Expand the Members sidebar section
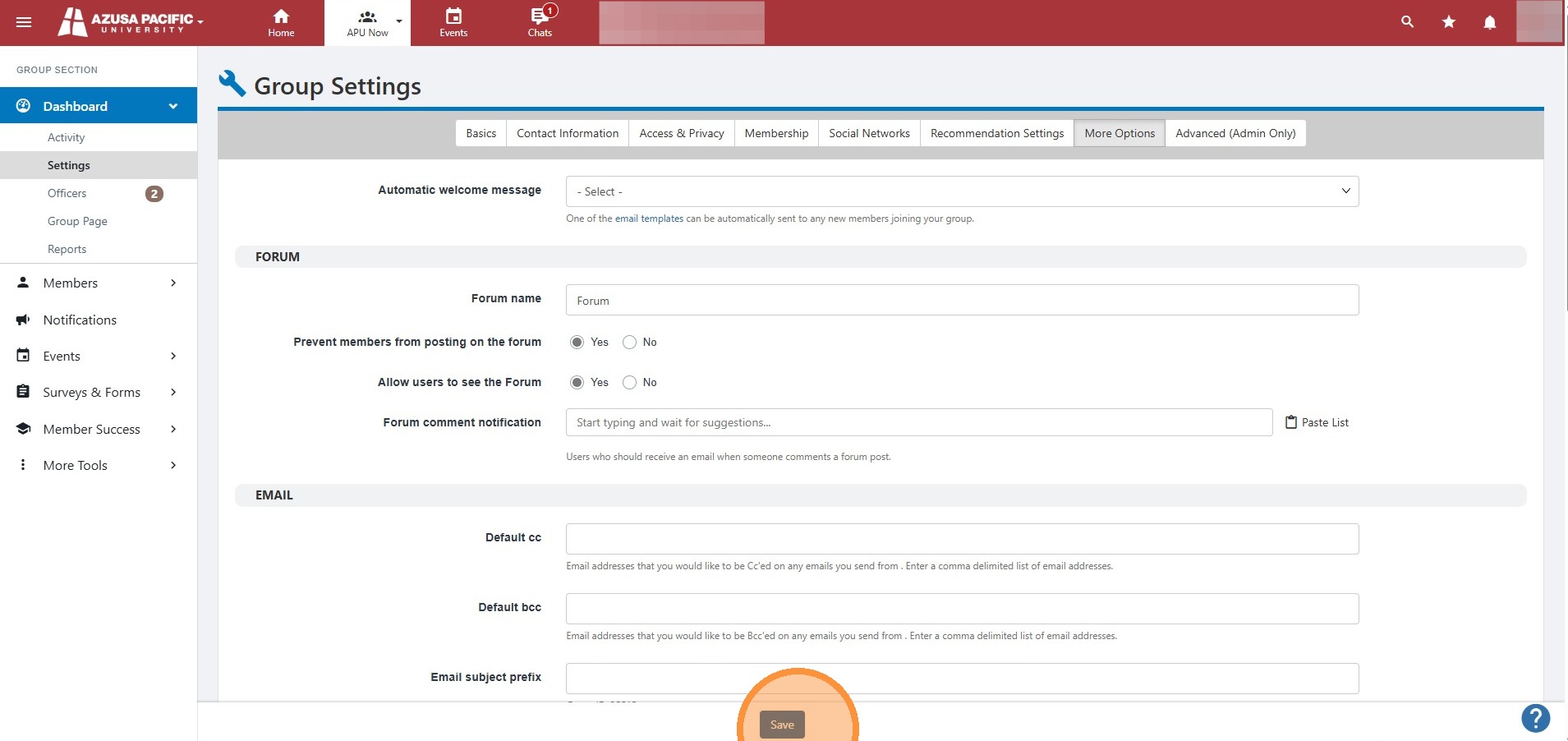Screen dimensions: 1568x741 [99, 283]
